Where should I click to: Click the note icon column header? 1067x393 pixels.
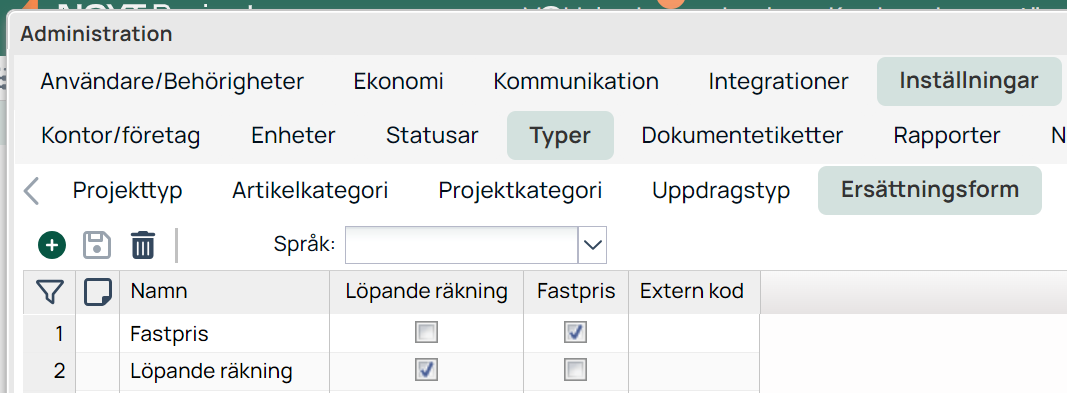point(97,292)
